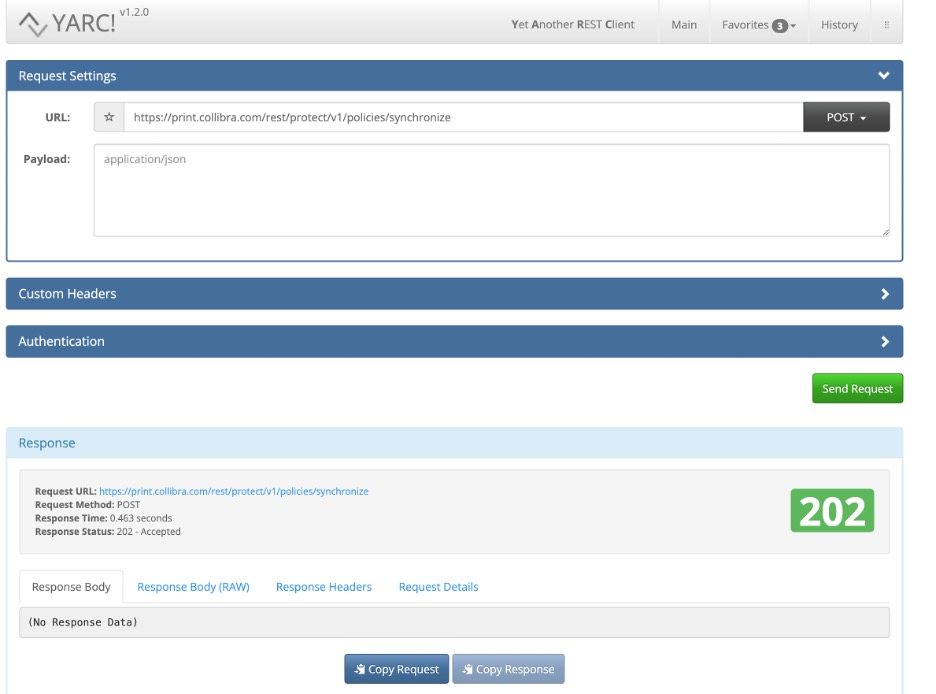Image resolution: width=936 pixels, height=694 pixels.
Task: Click the 202 status code badge
Action: pos(832,511)
